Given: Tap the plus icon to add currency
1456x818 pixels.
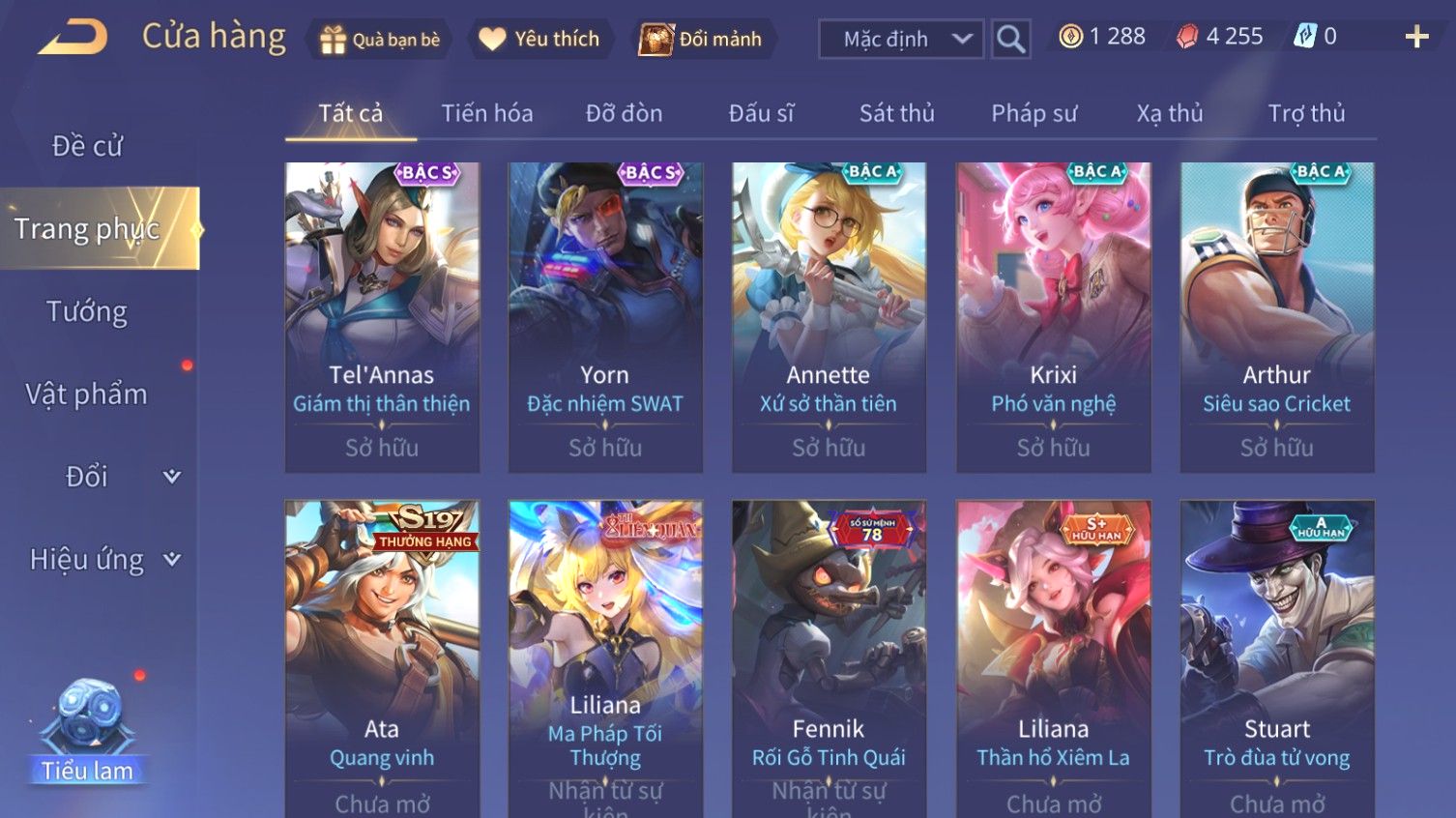Looking at the screenshot, I should tap(1416, 37).
